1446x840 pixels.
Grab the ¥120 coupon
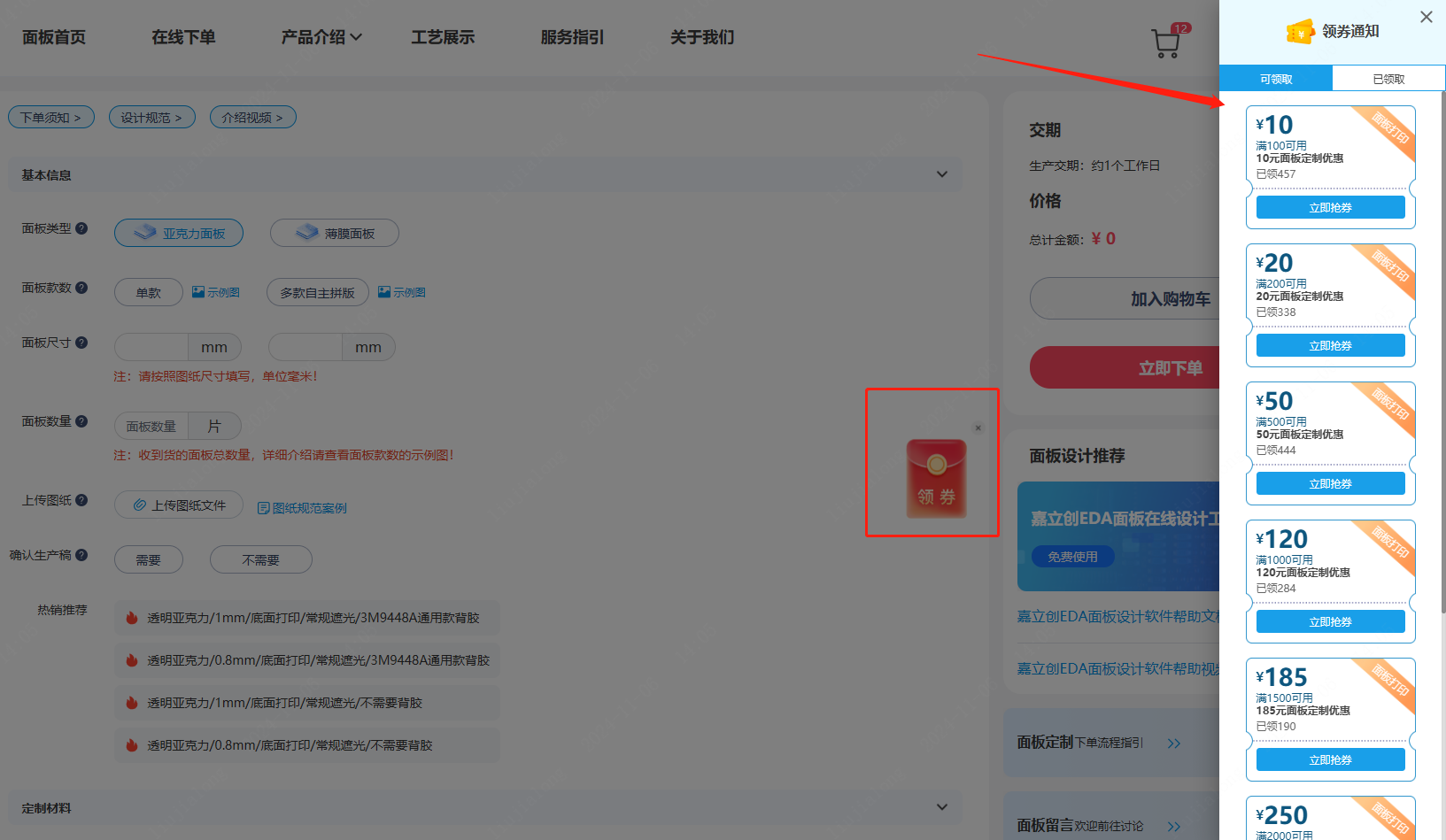(1330, 621)
